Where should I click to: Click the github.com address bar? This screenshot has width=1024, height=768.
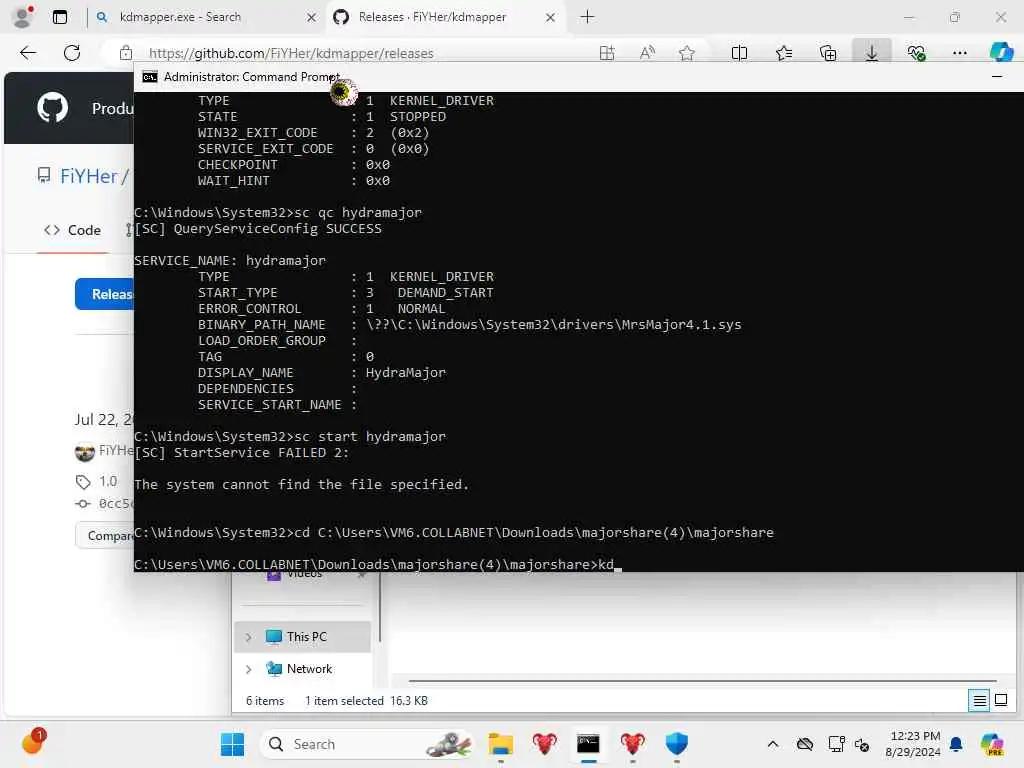[x=291, y=53]
